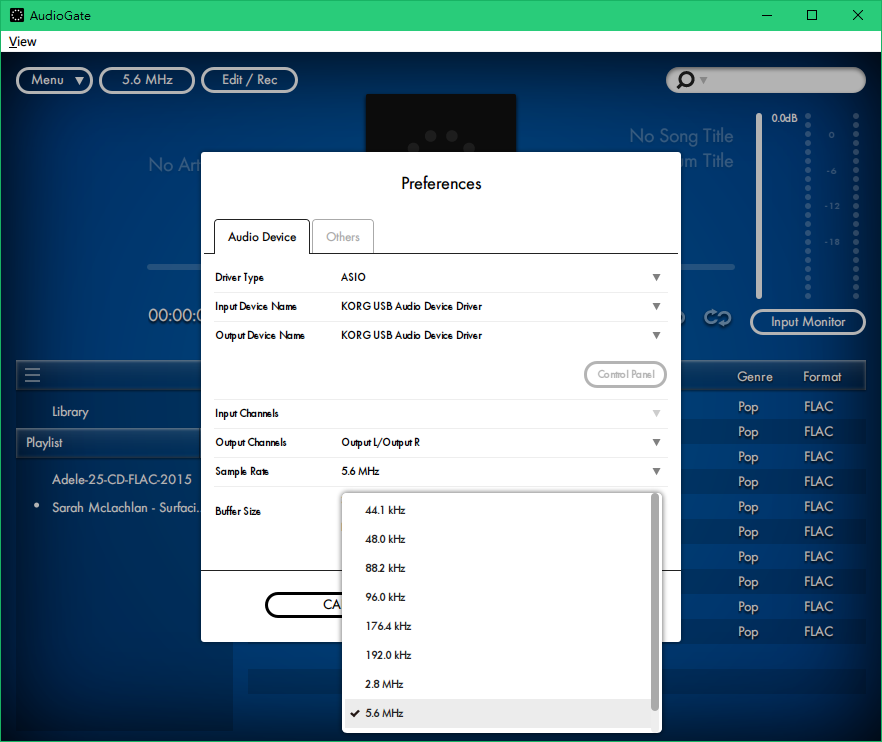The image size is (882, 742).
Task: Click the ASIO driver type value
Action: coord(353,277)
